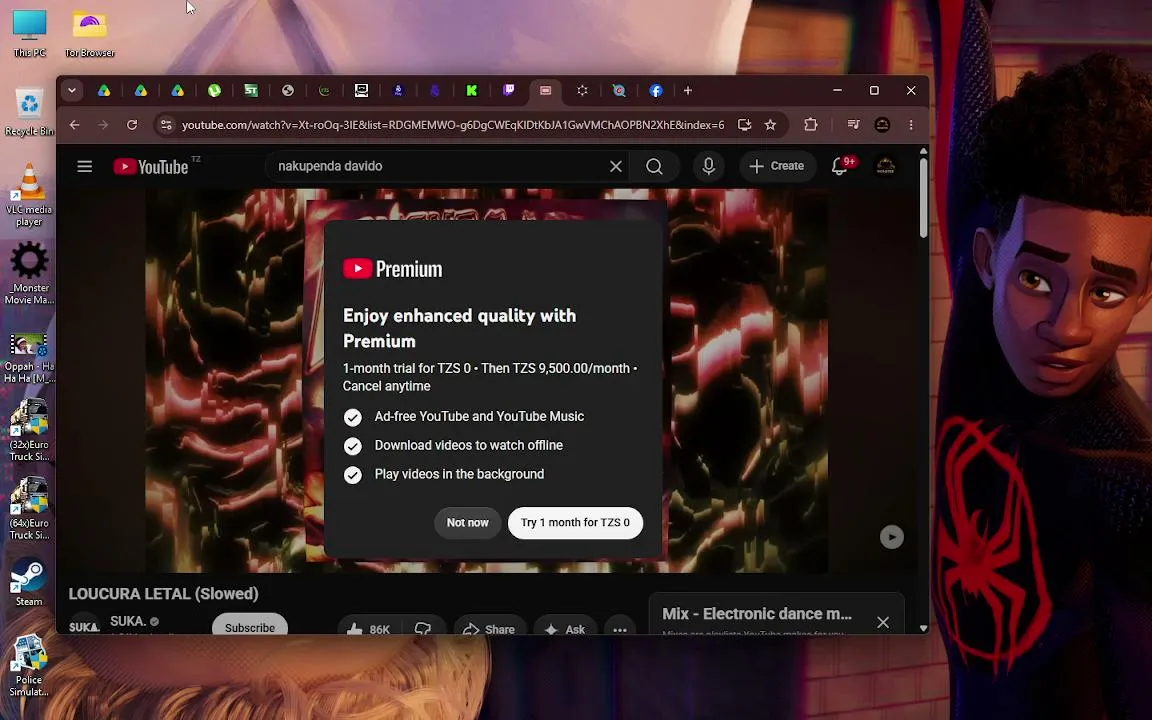Open _Monster Movie Ma... desktop icon
The width and height of the screenshot is (1152, 720).
(29, 273)
